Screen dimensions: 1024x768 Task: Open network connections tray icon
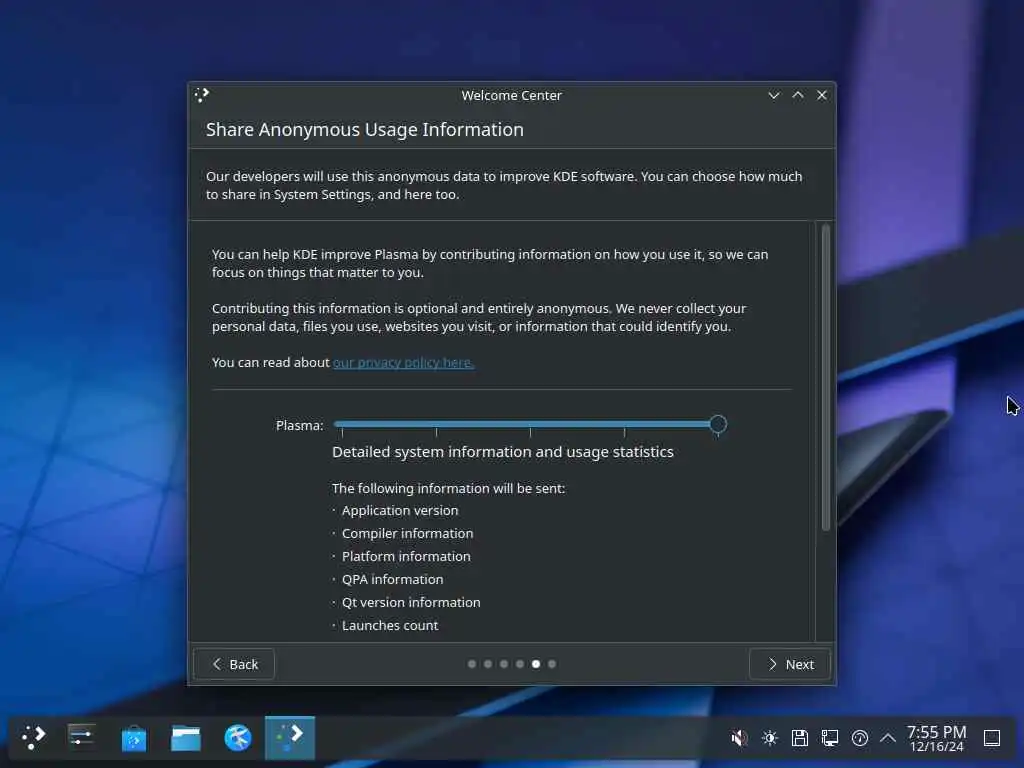pos(830,738)
